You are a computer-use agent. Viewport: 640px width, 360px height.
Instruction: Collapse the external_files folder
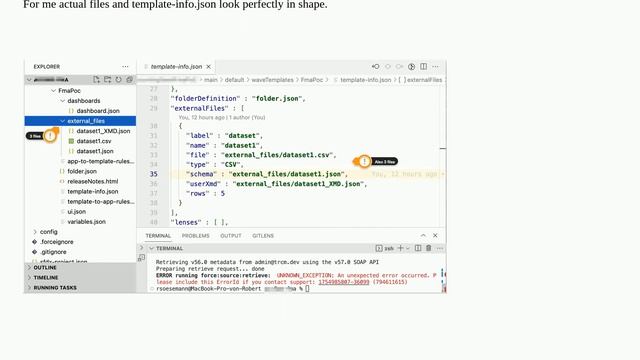[62, 121]
